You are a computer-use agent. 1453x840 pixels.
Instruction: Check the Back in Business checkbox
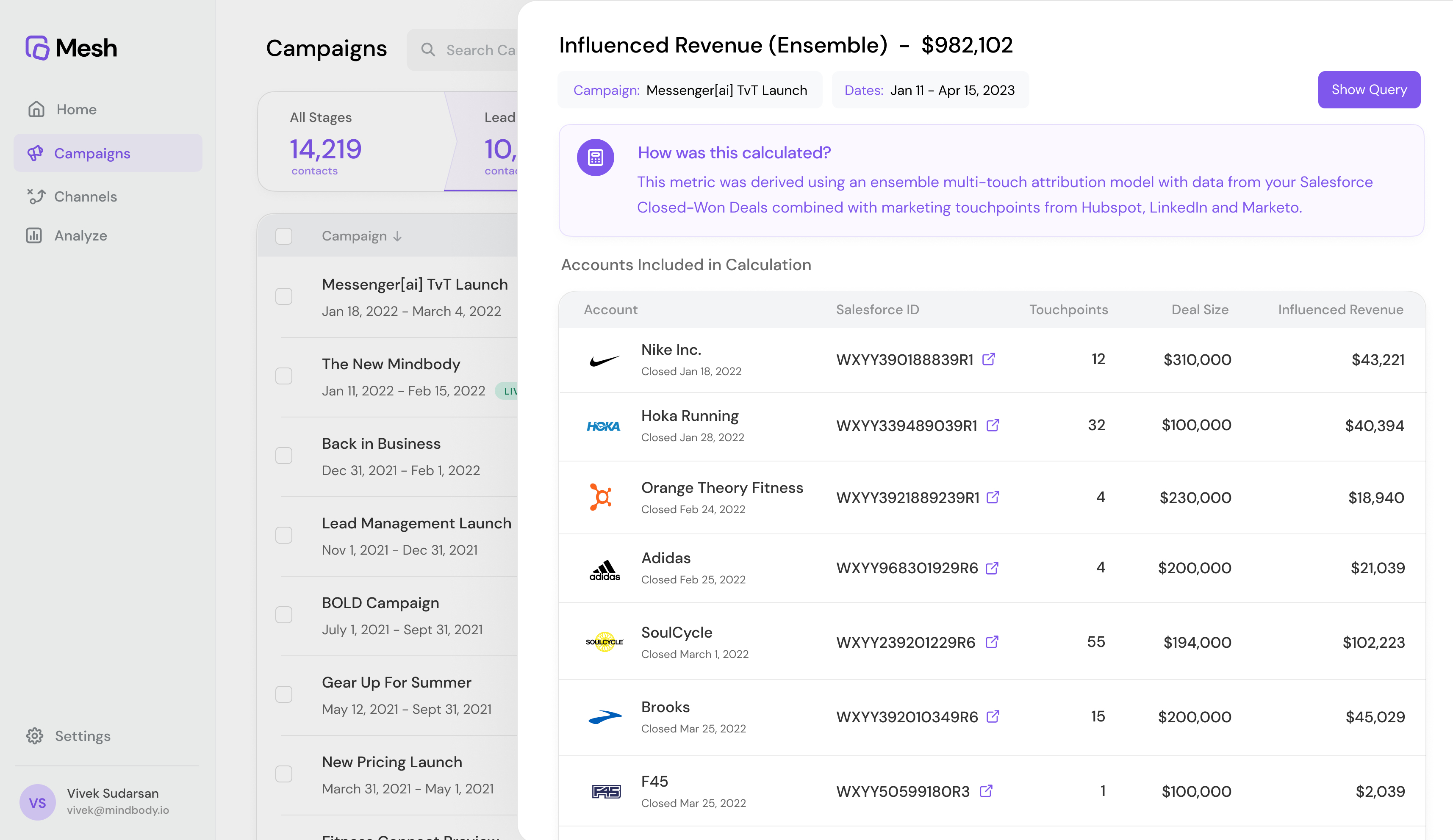click(x=284, y=456)
